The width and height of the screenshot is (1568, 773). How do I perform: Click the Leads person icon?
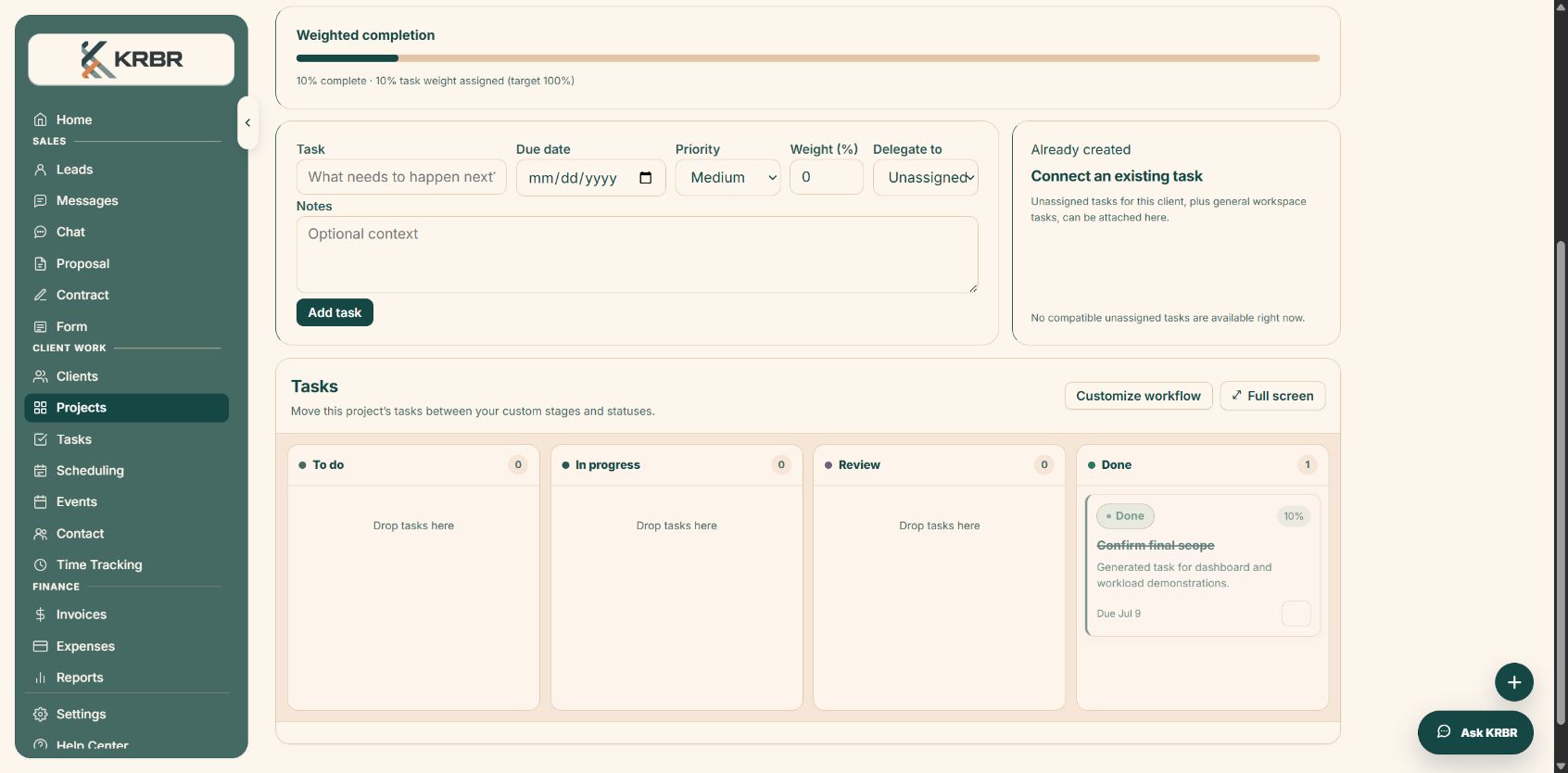tap(40, 170)
